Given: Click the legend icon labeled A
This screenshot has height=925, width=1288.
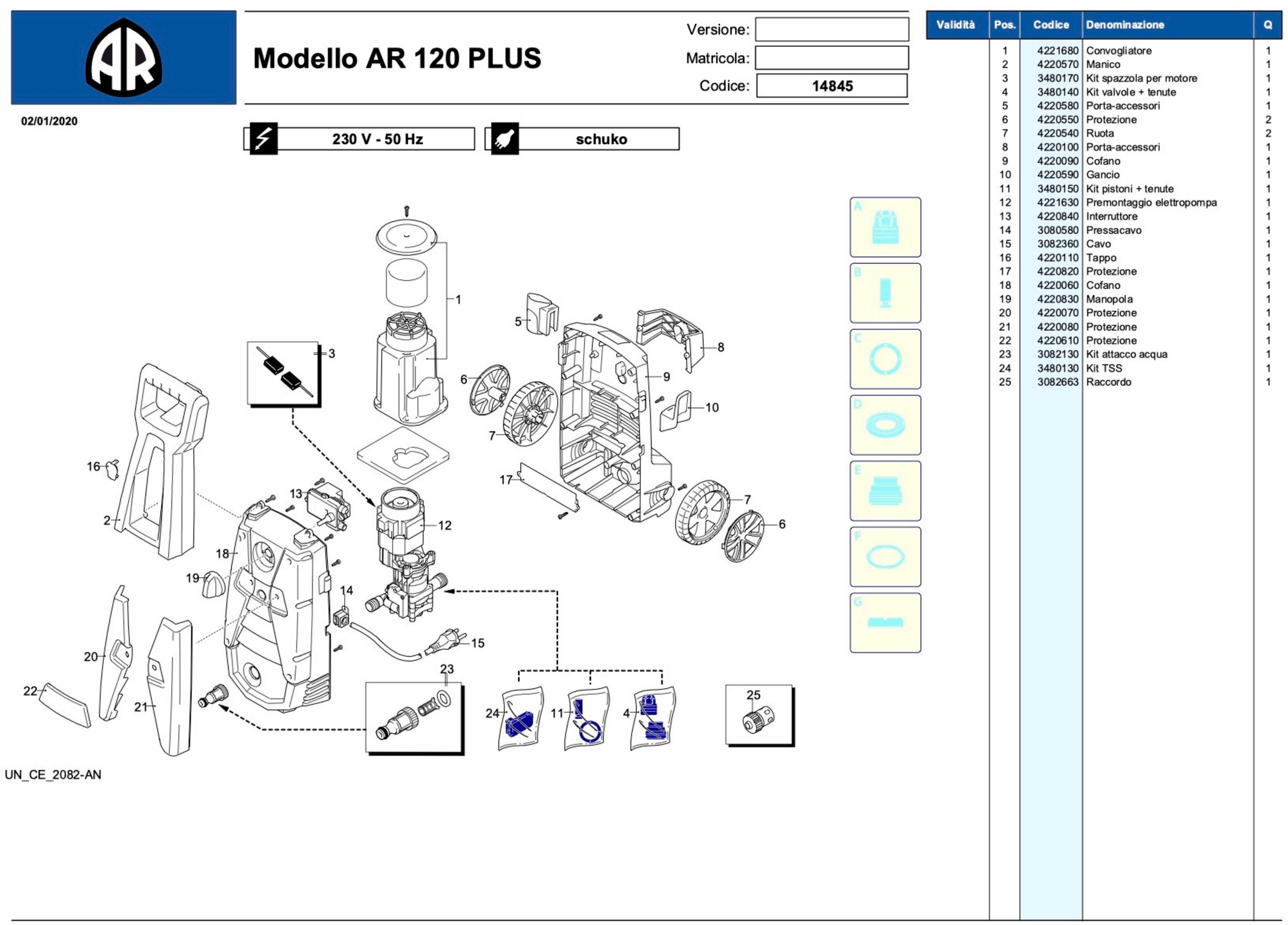Looking at the screenshot, I should pos(885,227).
